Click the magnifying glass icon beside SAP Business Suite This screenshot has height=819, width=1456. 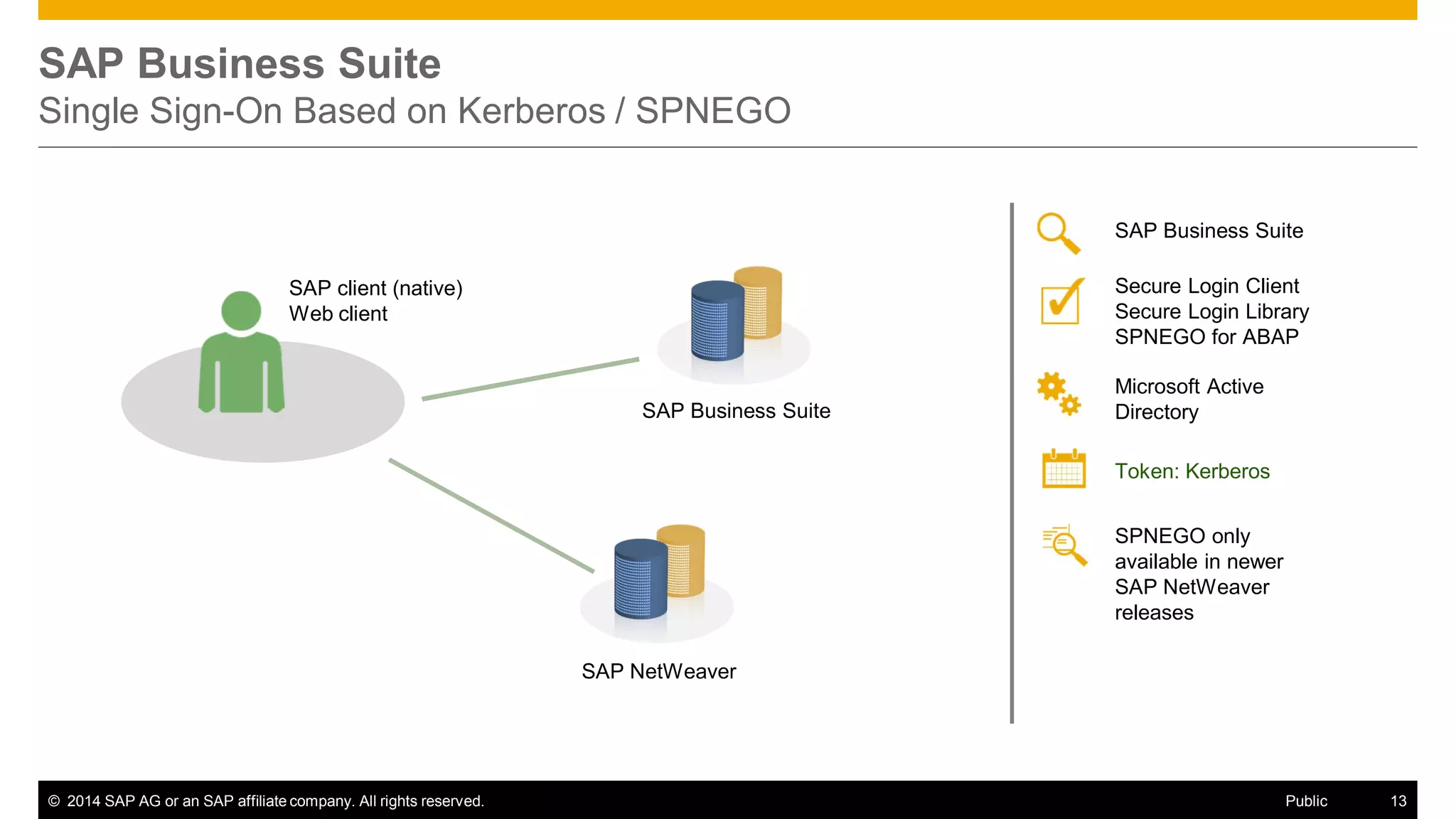click(1059, 233)
